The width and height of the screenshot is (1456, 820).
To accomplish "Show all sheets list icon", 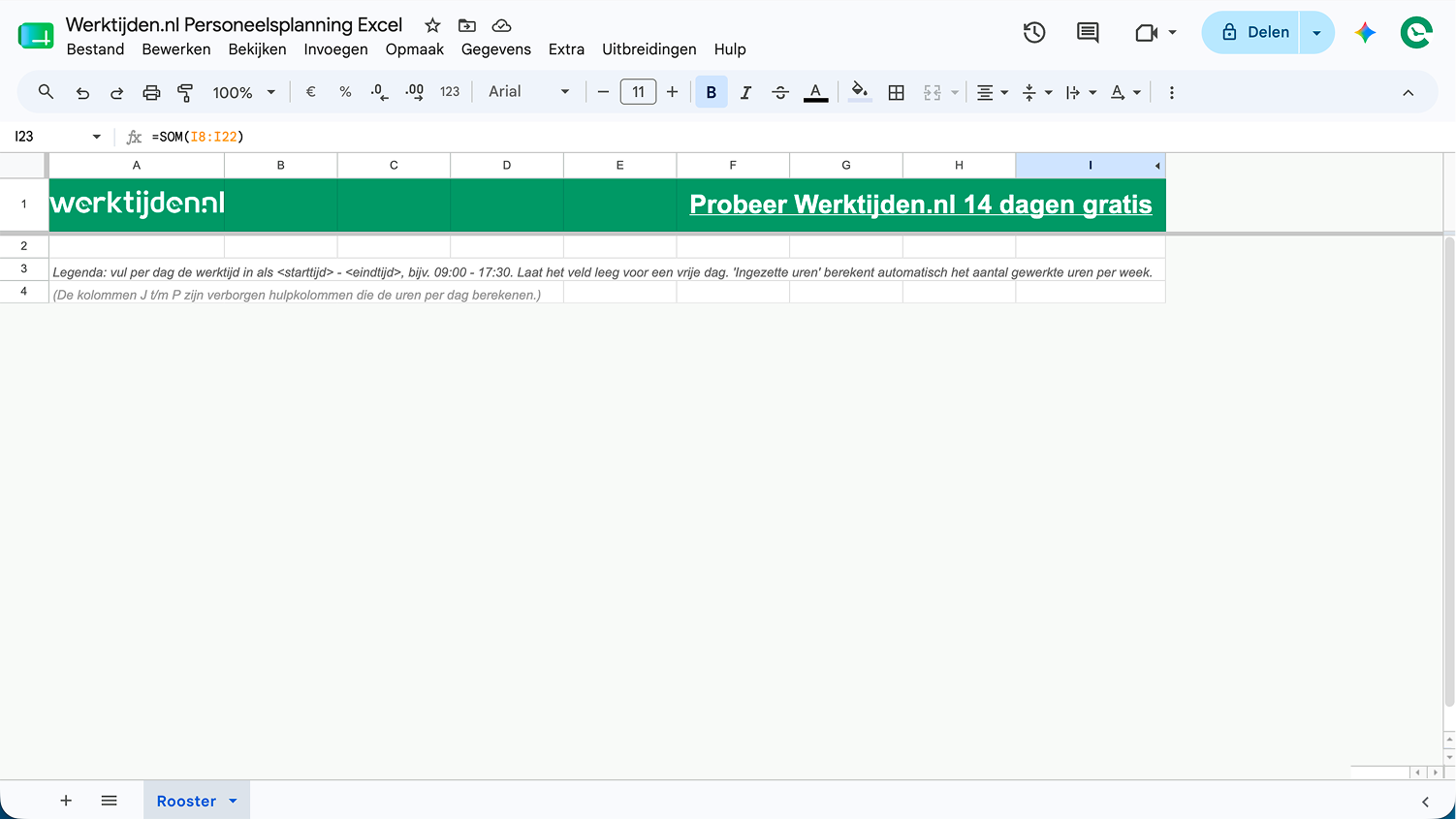I will click(x=109, y=801).
